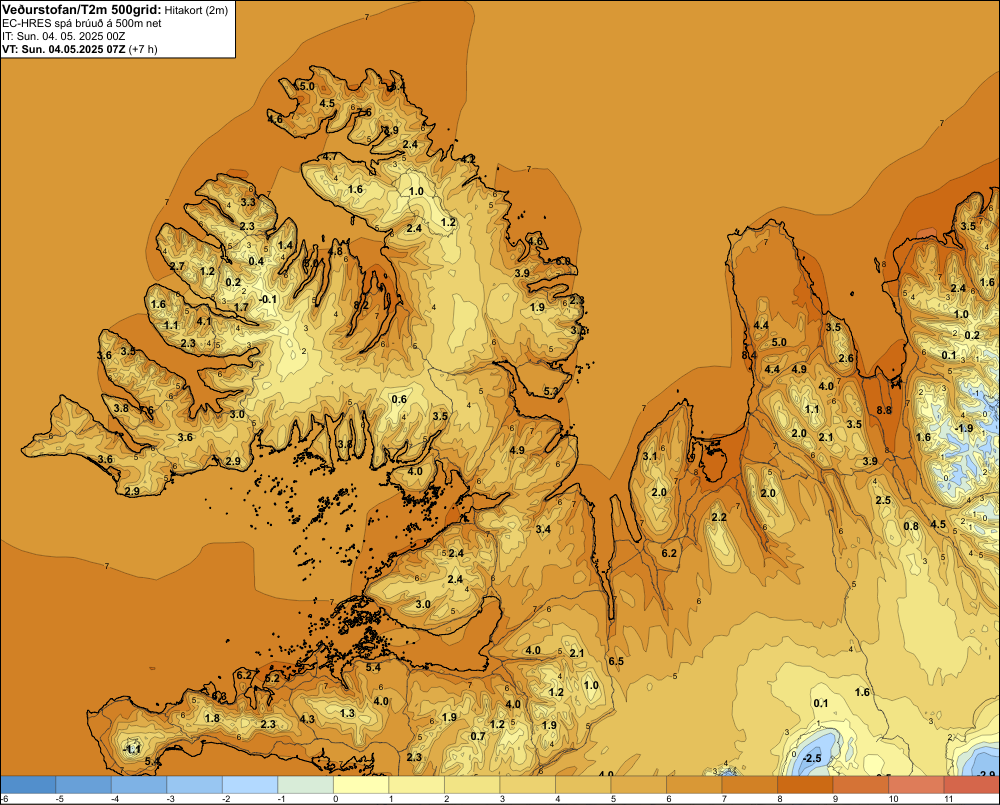Click the '1.7' temperature value
Image resolution: width=1000 pixels, height=805 pixels.
240,307
